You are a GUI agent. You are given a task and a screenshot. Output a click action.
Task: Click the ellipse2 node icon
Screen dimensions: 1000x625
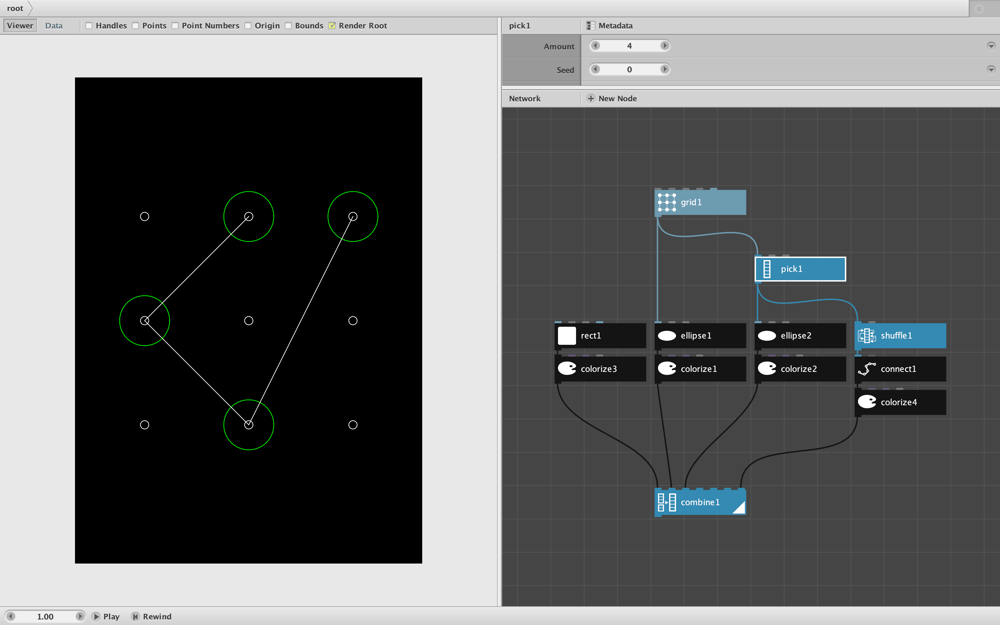(767, 335)
